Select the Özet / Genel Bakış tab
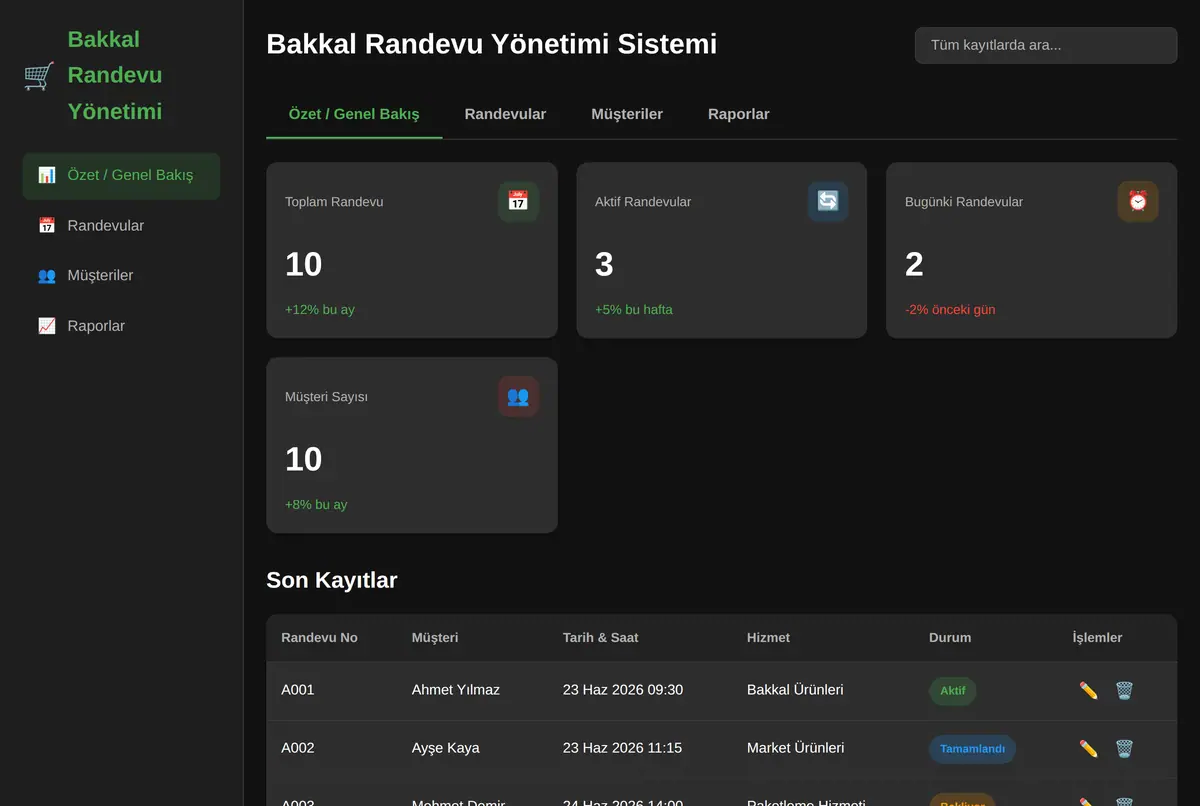The image size is (1200, 806). (354, 114)
